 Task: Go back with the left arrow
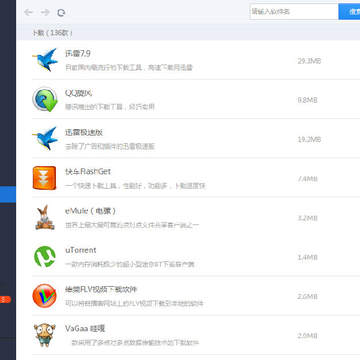(x=29, y=12)
